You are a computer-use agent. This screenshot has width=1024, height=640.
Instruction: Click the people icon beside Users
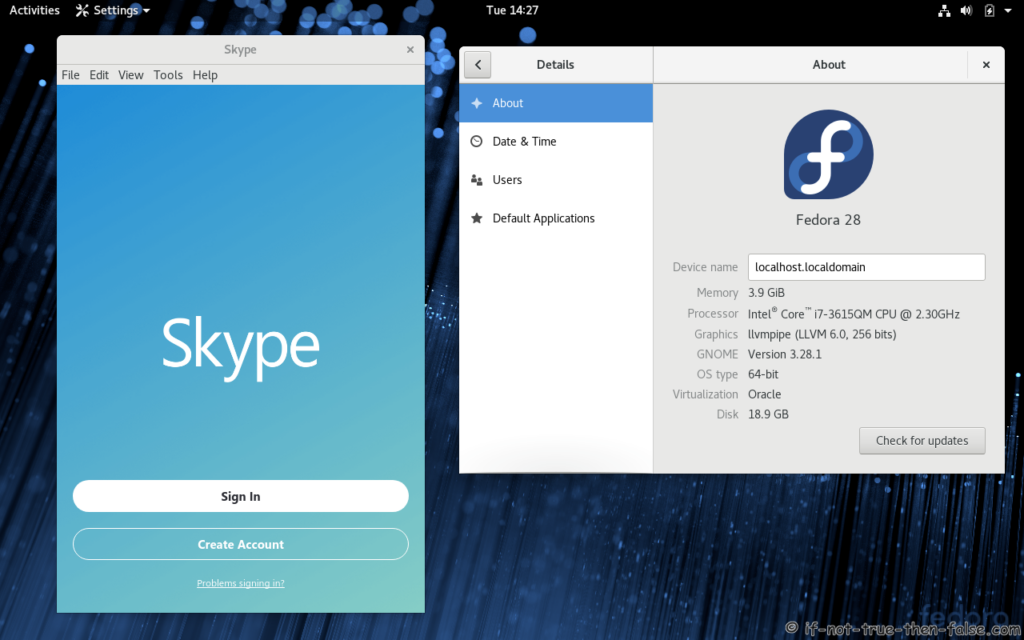[x=477, y=180]
